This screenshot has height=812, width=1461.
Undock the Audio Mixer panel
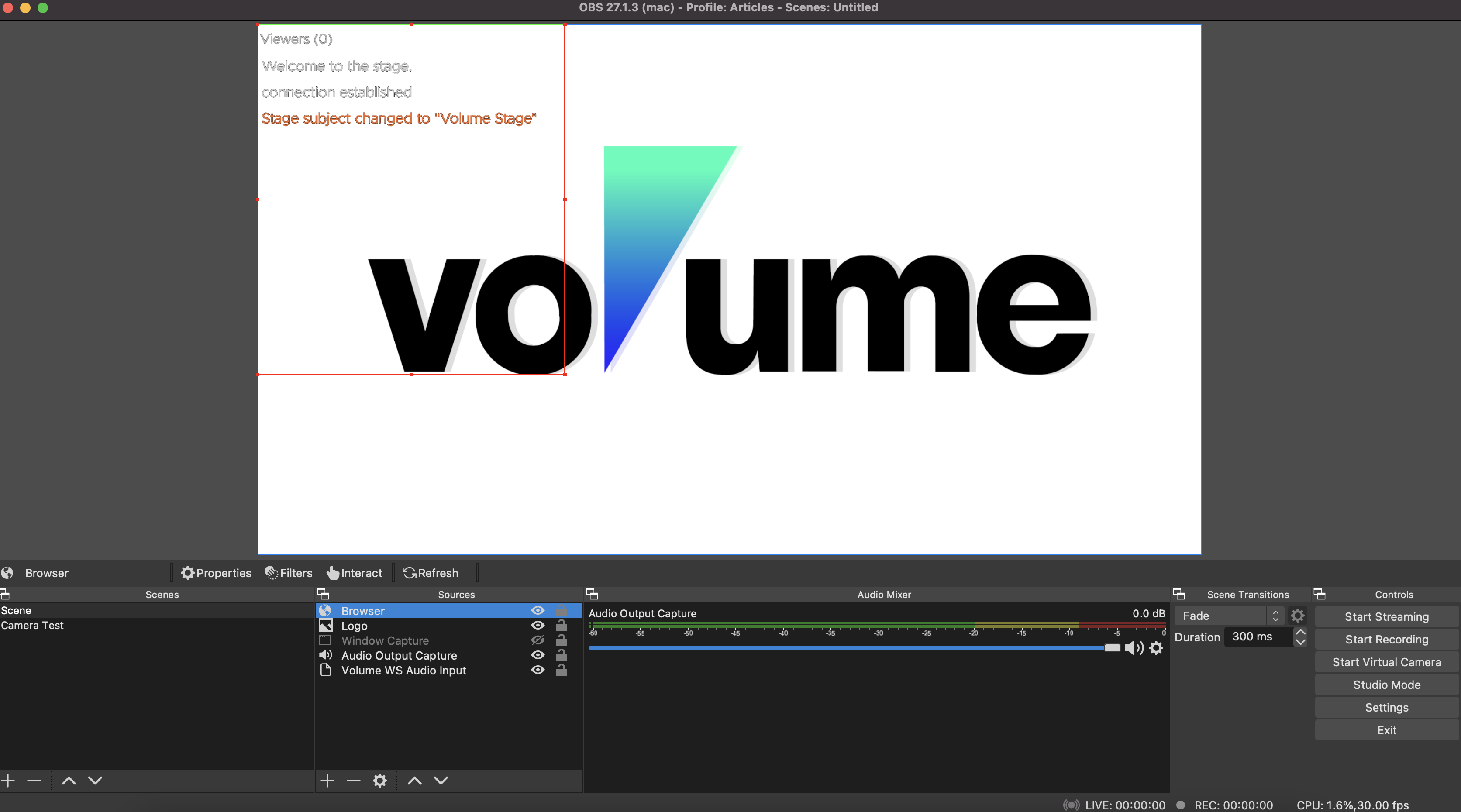pos(592,594)
